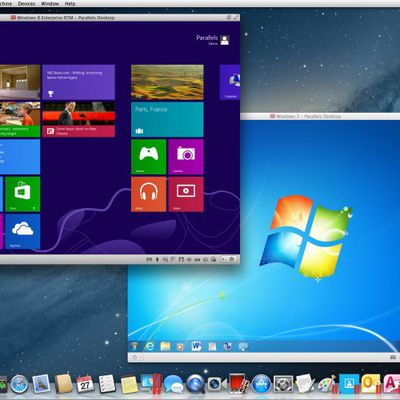The width and height of the screenshot is (400, 400).
Task: Open Windows Explorer folder in the Windows 7 taskbar
Action: [x=165, y=346]
